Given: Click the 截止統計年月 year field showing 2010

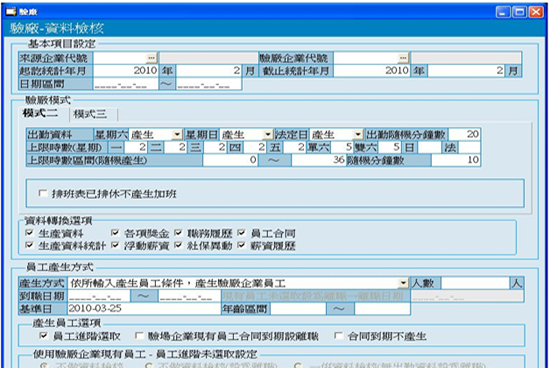Looking at the screenshot, I should (x=372, y=71).
